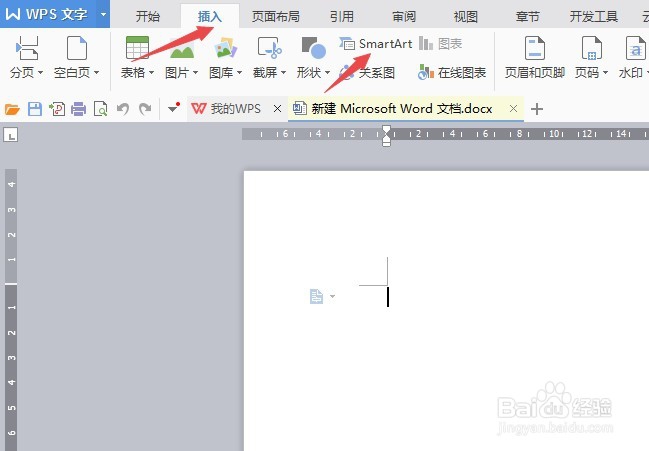Click the 水印 watermark icon
Image resolution: width=649 pixels, height=451 pixels.
coord(635,48)
